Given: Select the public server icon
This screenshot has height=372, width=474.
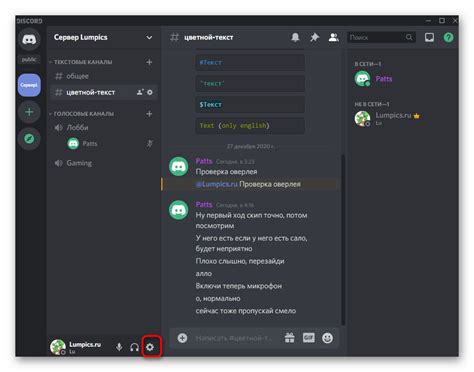Looking at the screenshot, I should 29,60.
